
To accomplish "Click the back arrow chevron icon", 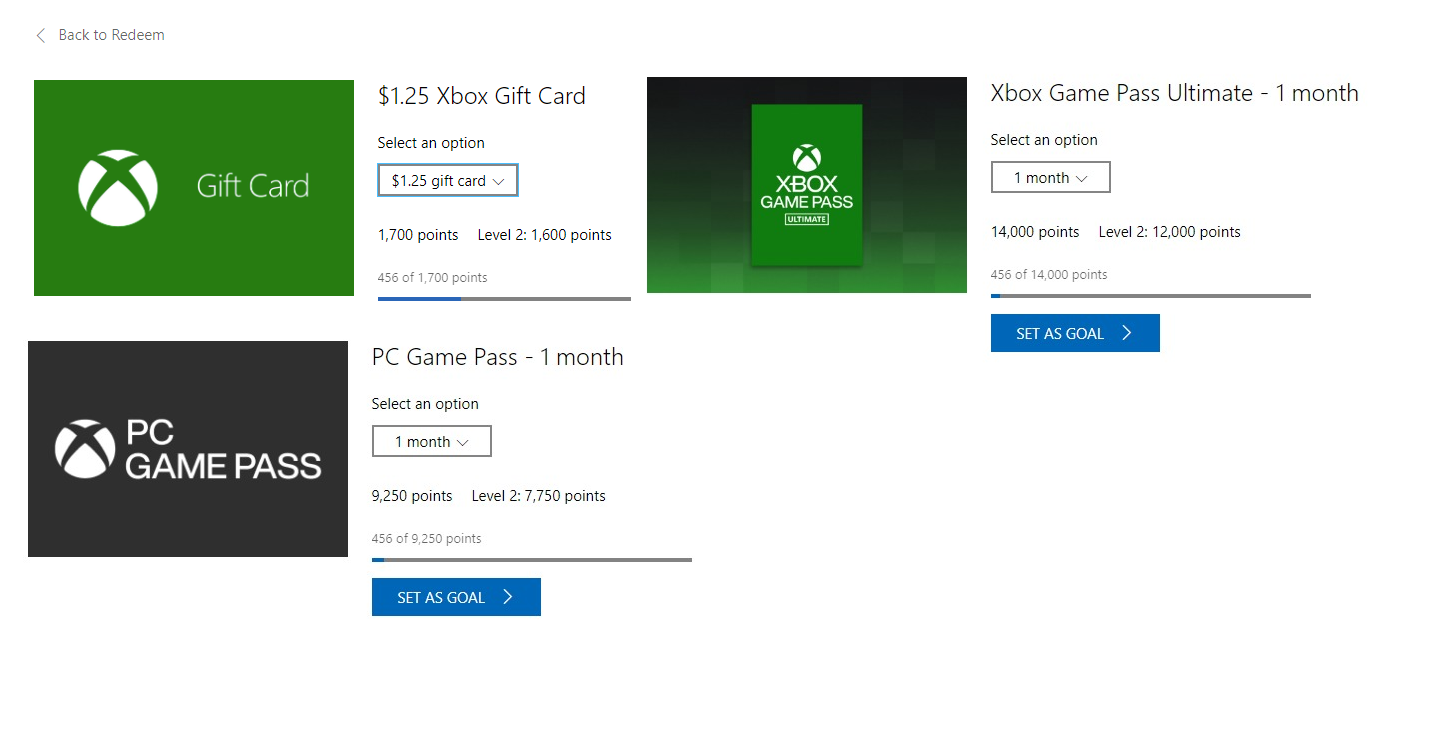I will (x=41, y=35).
